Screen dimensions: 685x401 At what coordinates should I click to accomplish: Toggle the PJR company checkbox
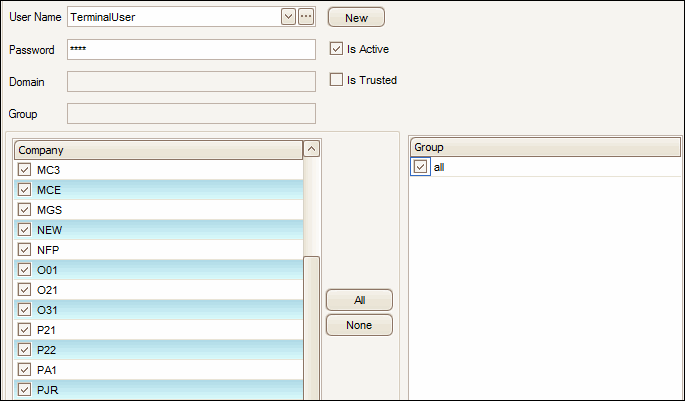pyautogui.click(x=25, y=390)
